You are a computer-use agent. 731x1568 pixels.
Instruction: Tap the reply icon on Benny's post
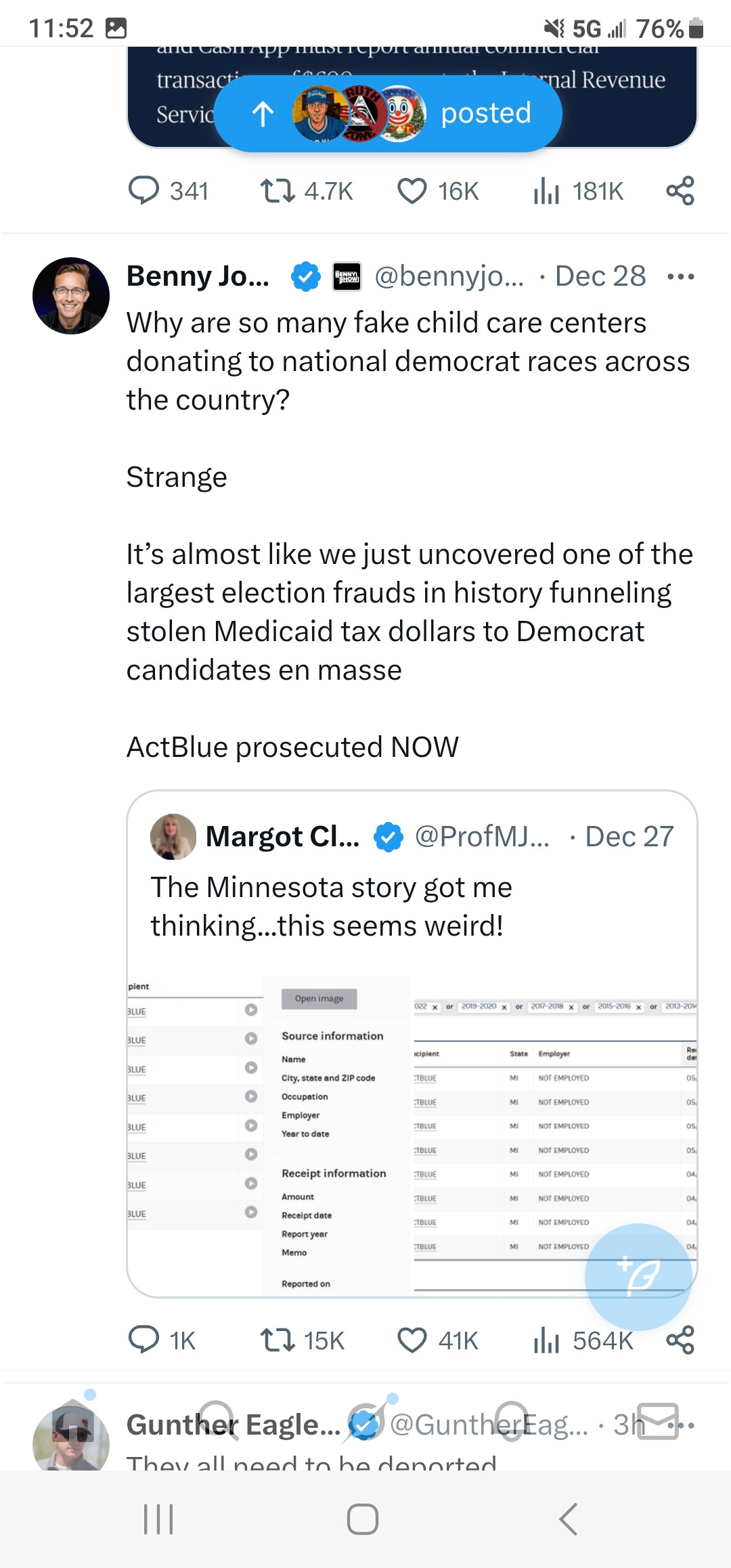[143, 1340]
